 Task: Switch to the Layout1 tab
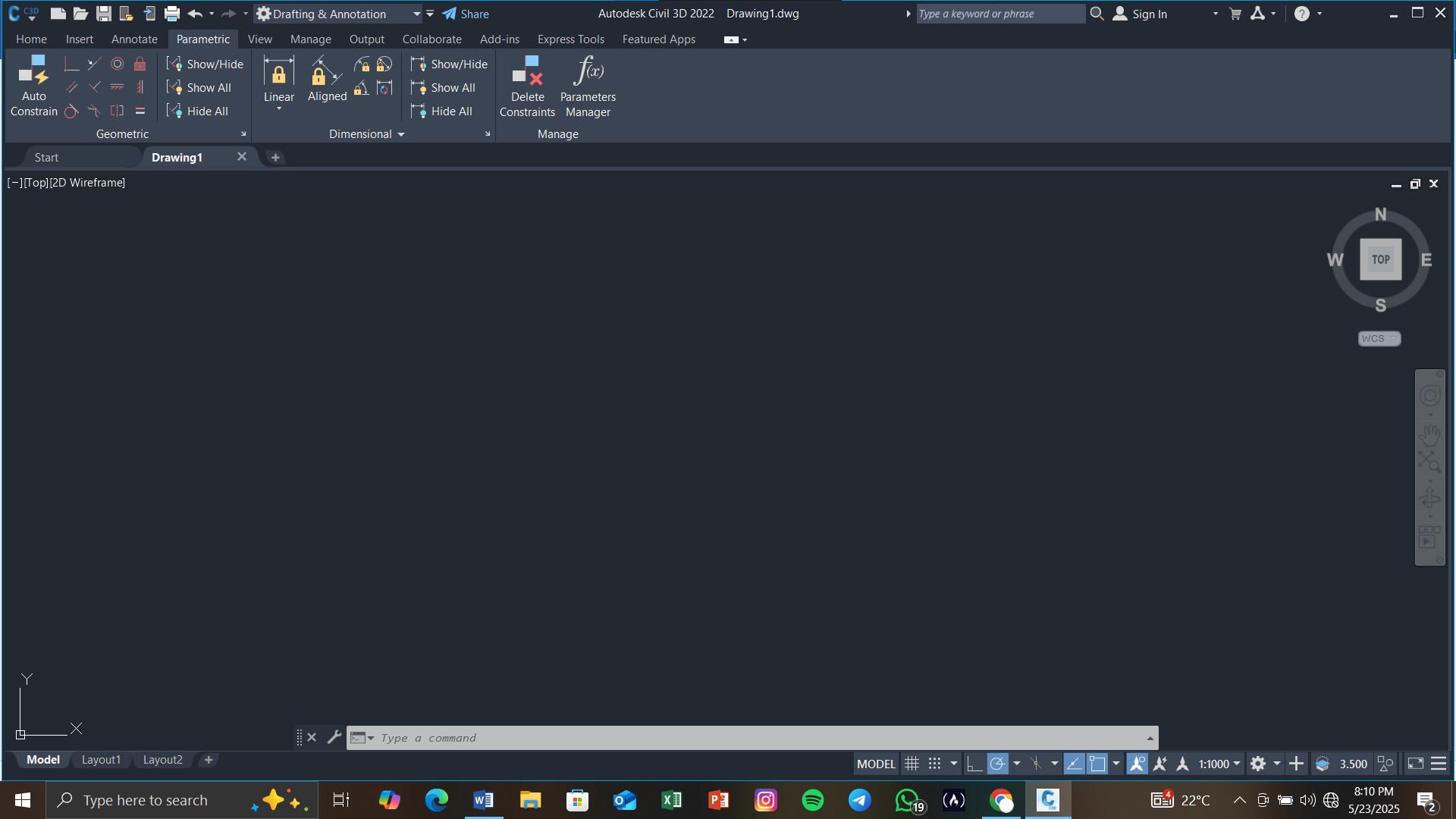pyautogui.click(x=101, y=760)
